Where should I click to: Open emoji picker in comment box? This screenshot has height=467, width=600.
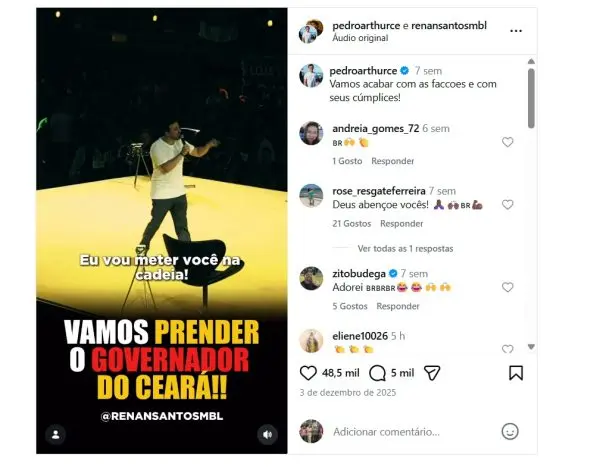pos(510,432)
